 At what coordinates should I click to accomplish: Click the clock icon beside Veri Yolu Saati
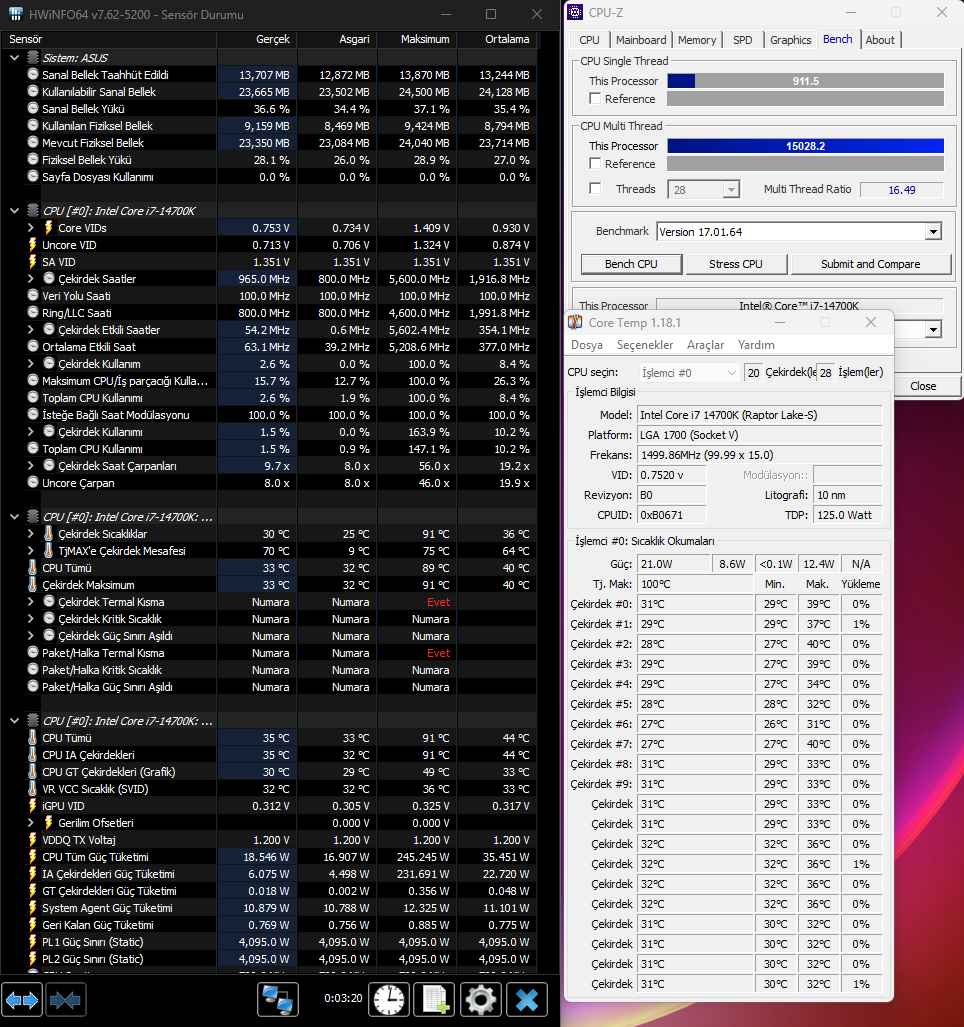click(33, 295)
